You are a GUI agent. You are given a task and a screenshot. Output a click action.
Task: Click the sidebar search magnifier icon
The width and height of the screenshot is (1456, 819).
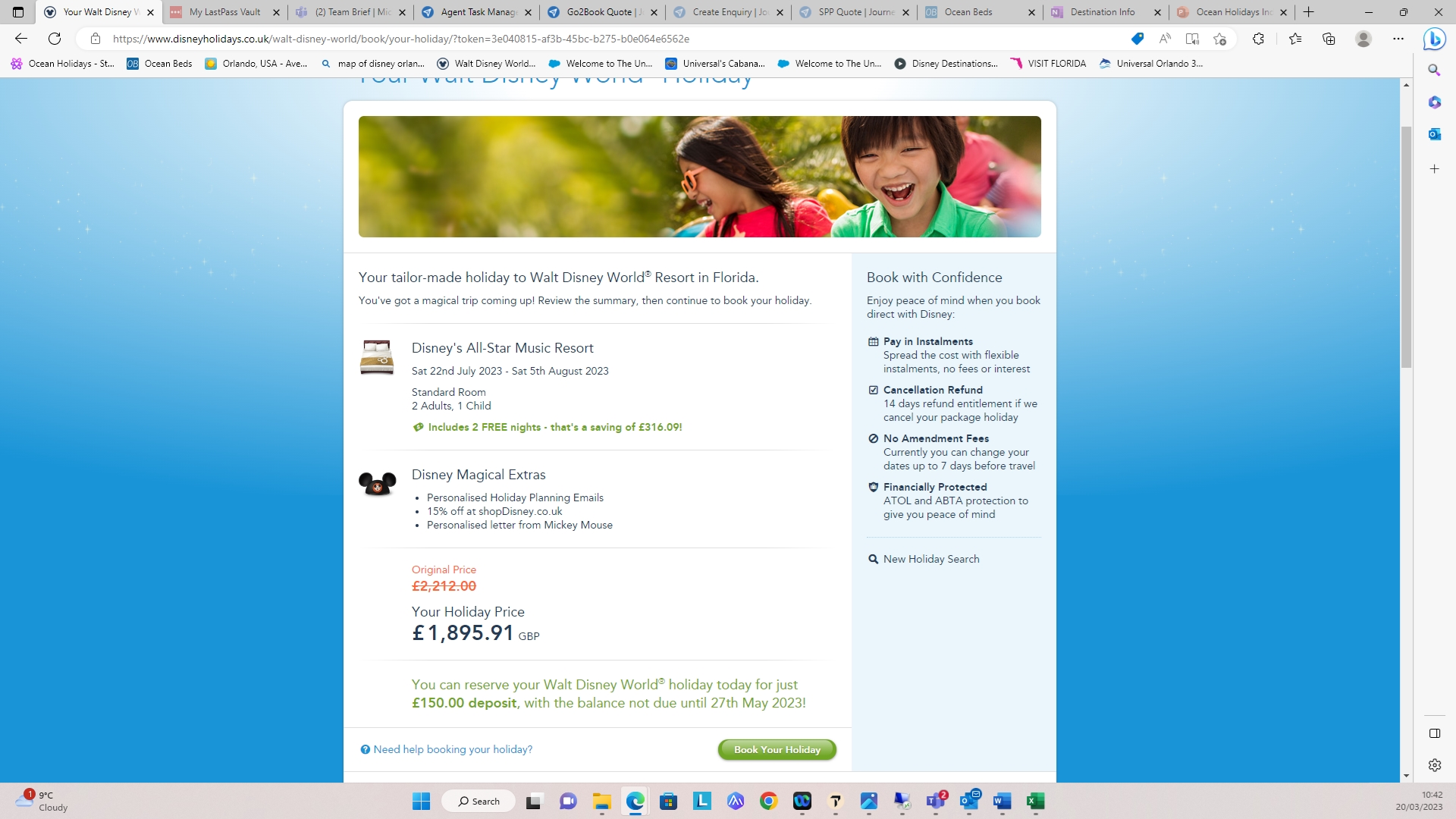tap(1434, 70)
